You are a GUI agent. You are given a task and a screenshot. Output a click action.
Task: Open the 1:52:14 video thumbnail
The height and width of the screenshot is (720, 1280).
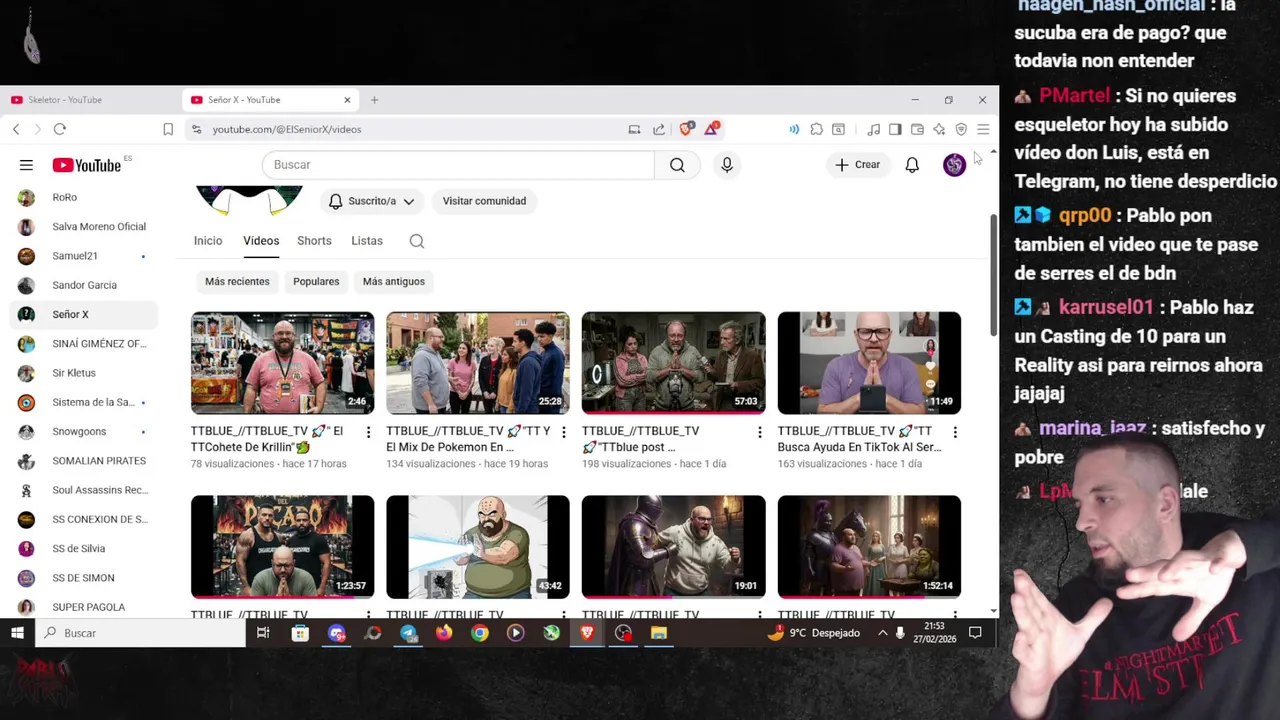[x=869, y=547]
